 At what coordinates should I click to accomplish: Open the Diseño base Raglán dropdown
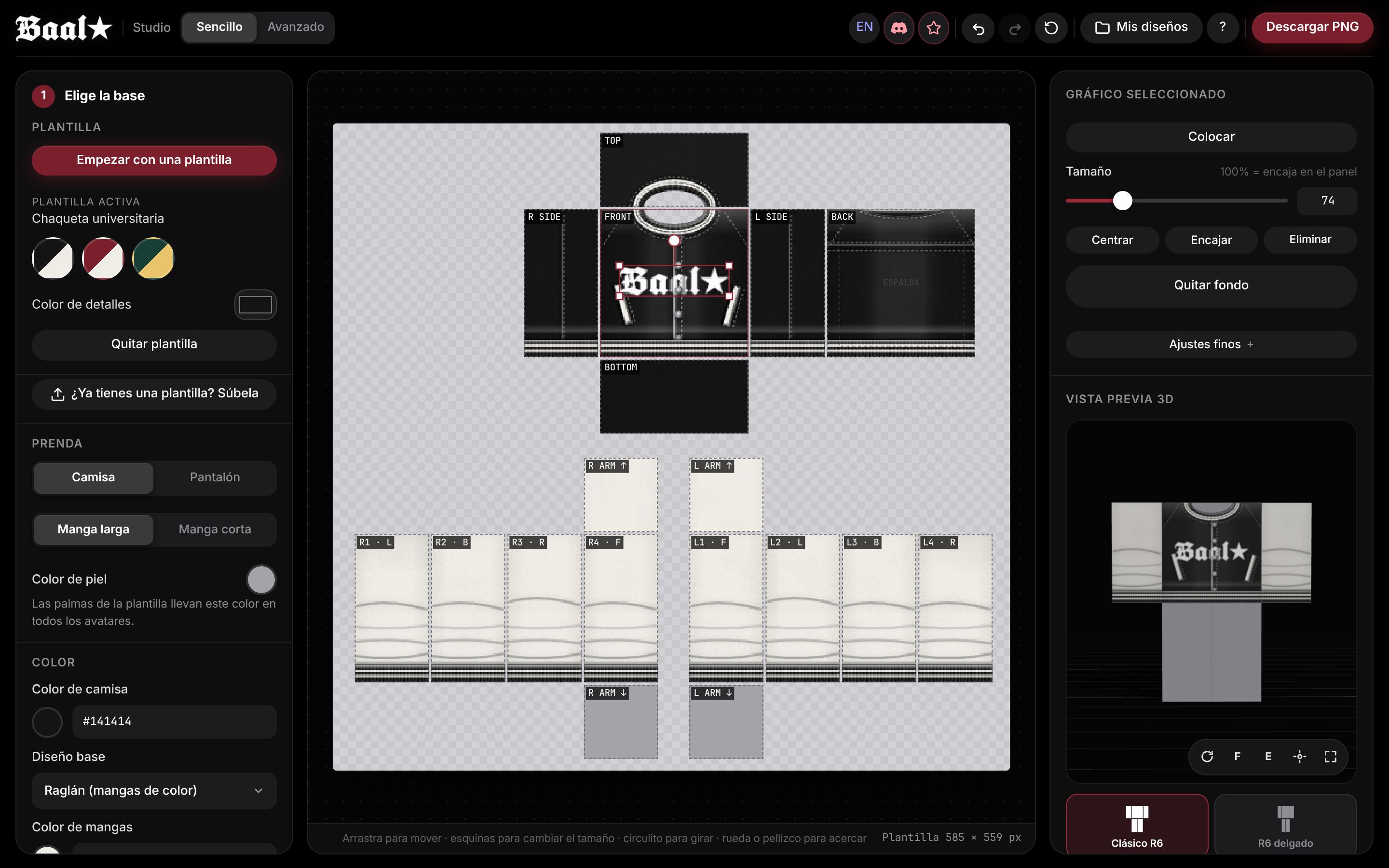[154, 790]
